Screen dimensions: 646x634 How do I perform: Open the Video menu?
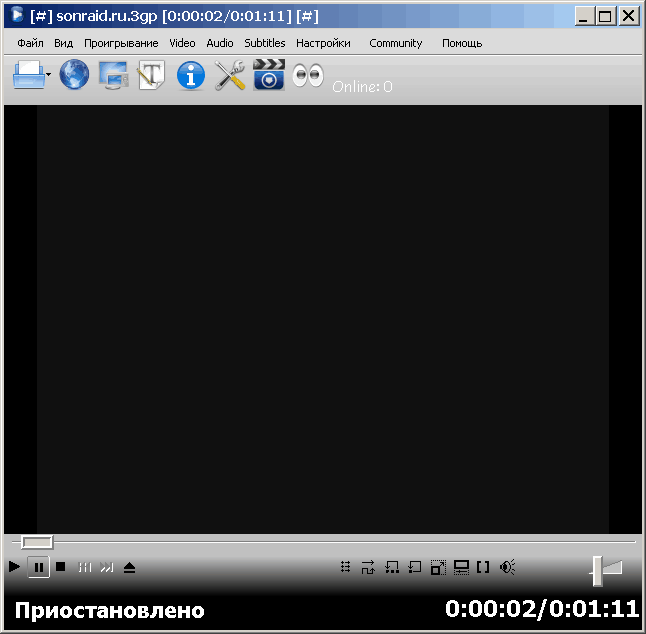tap(182, 43)
